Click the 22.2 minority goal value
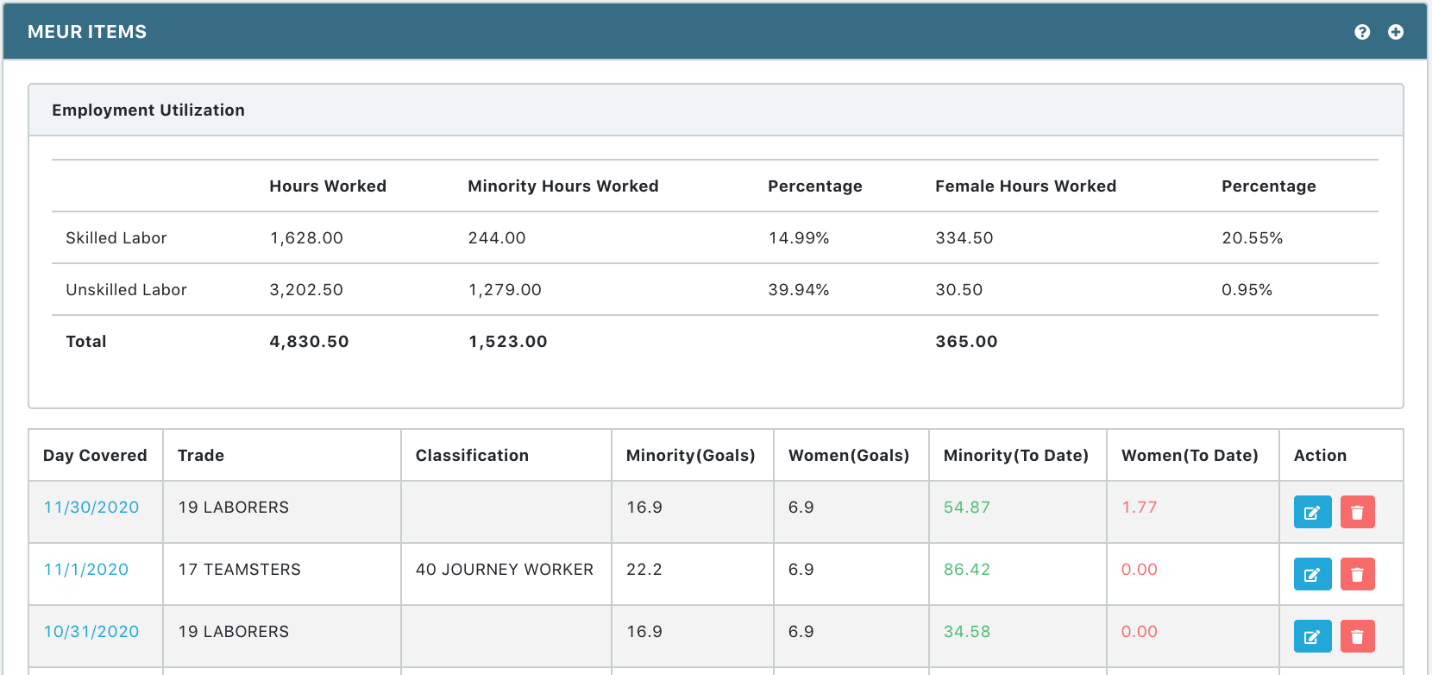The height and width of the screenshot is (675, 1432). point(644,569)
